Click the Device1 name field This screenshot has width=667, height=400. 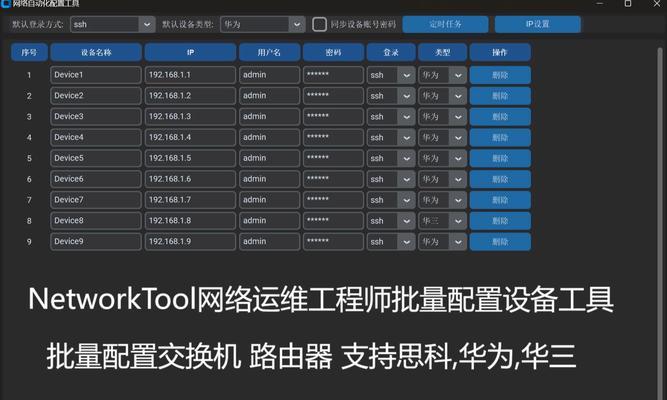pos(96,75)
